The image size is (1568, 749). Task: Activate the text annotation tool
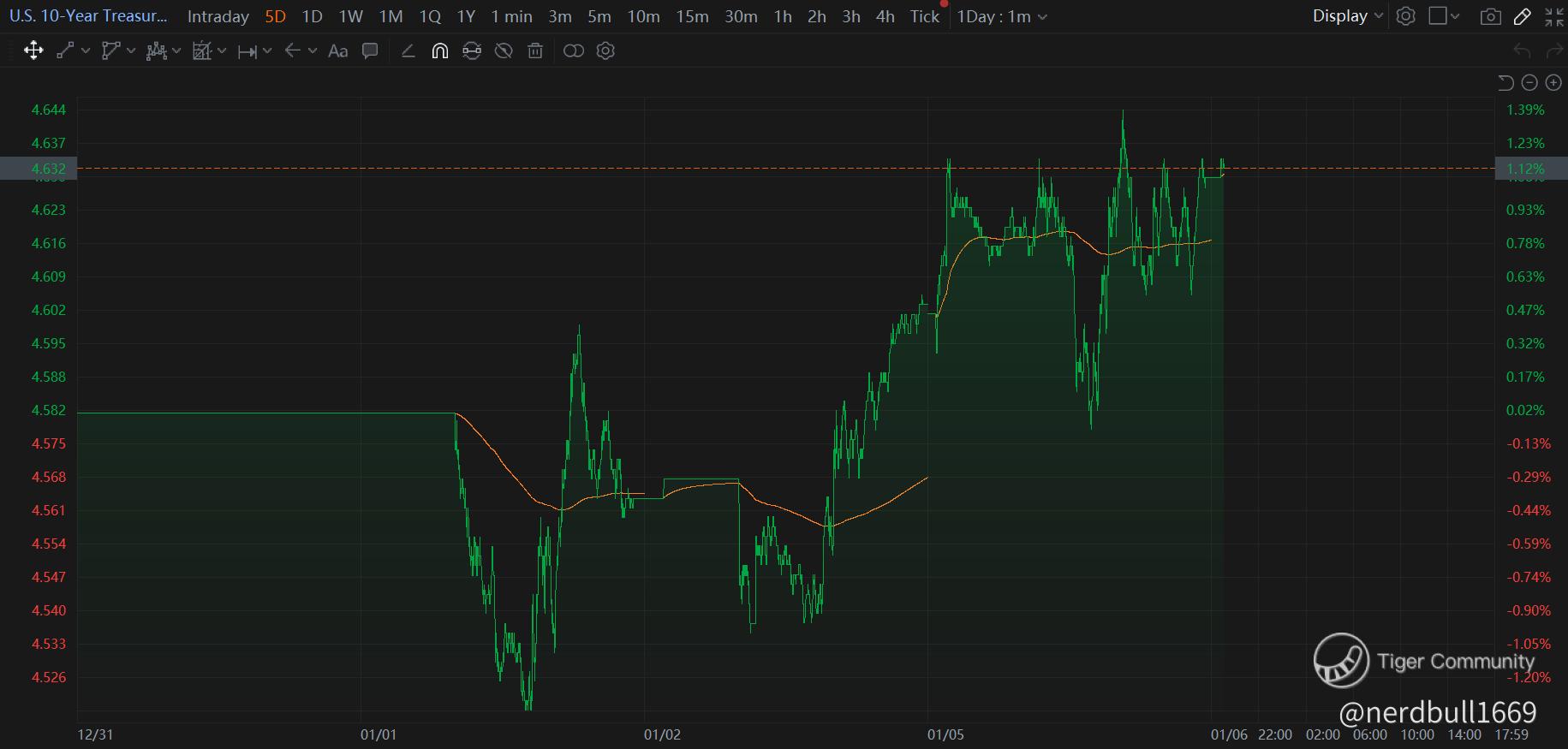(338, 51)
